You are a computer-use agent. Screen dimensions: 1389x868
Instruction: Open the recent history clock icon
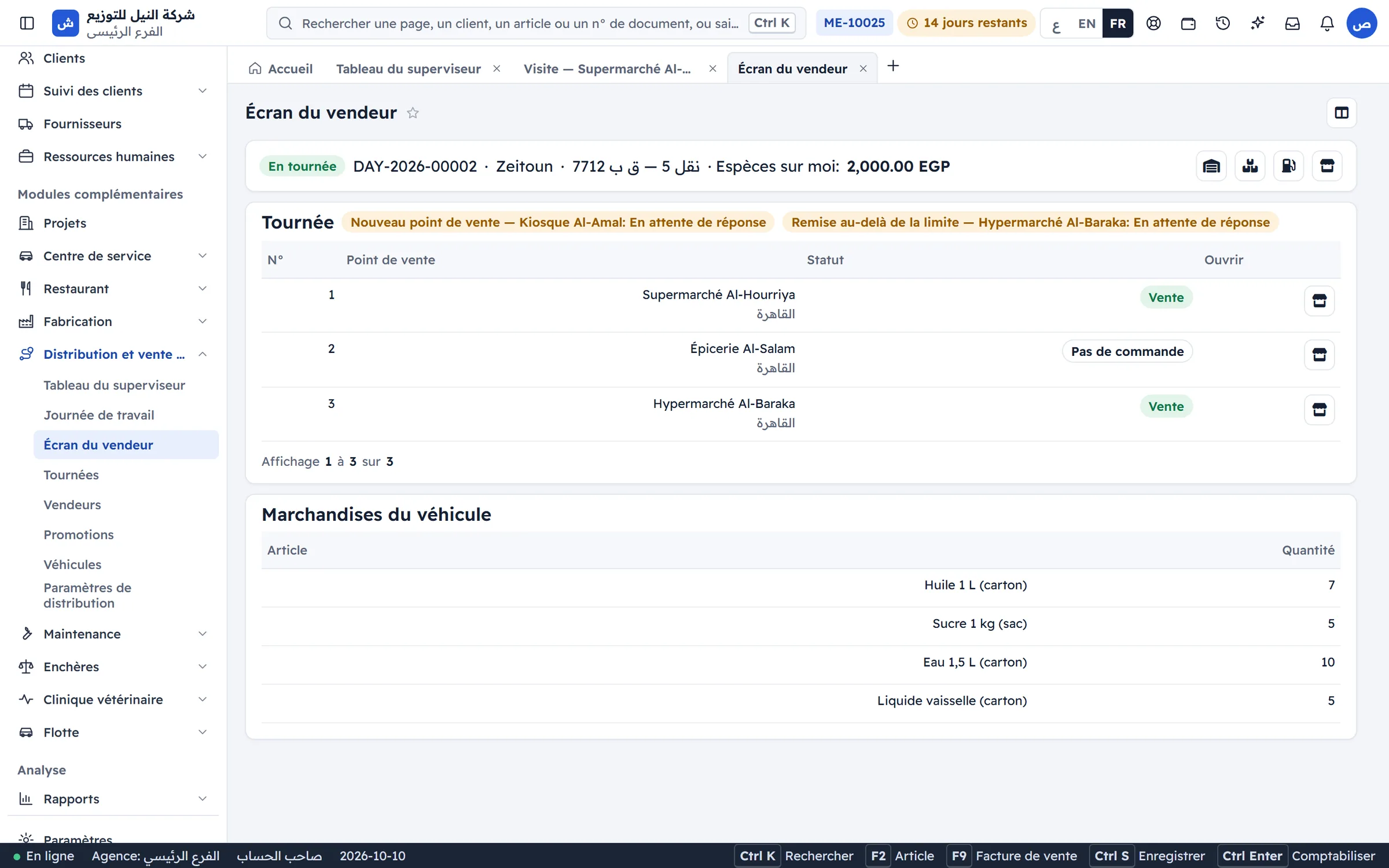(x=1223, y=23)
